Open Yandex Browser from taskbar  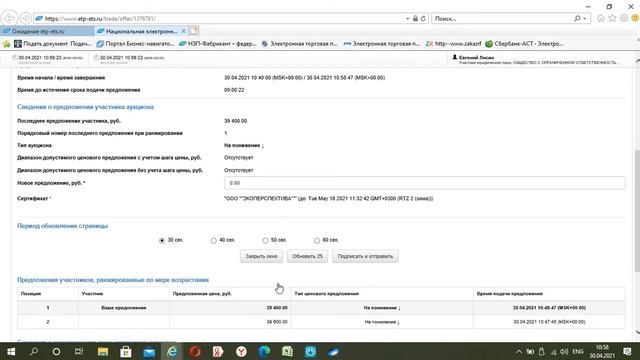pos(241,351)
